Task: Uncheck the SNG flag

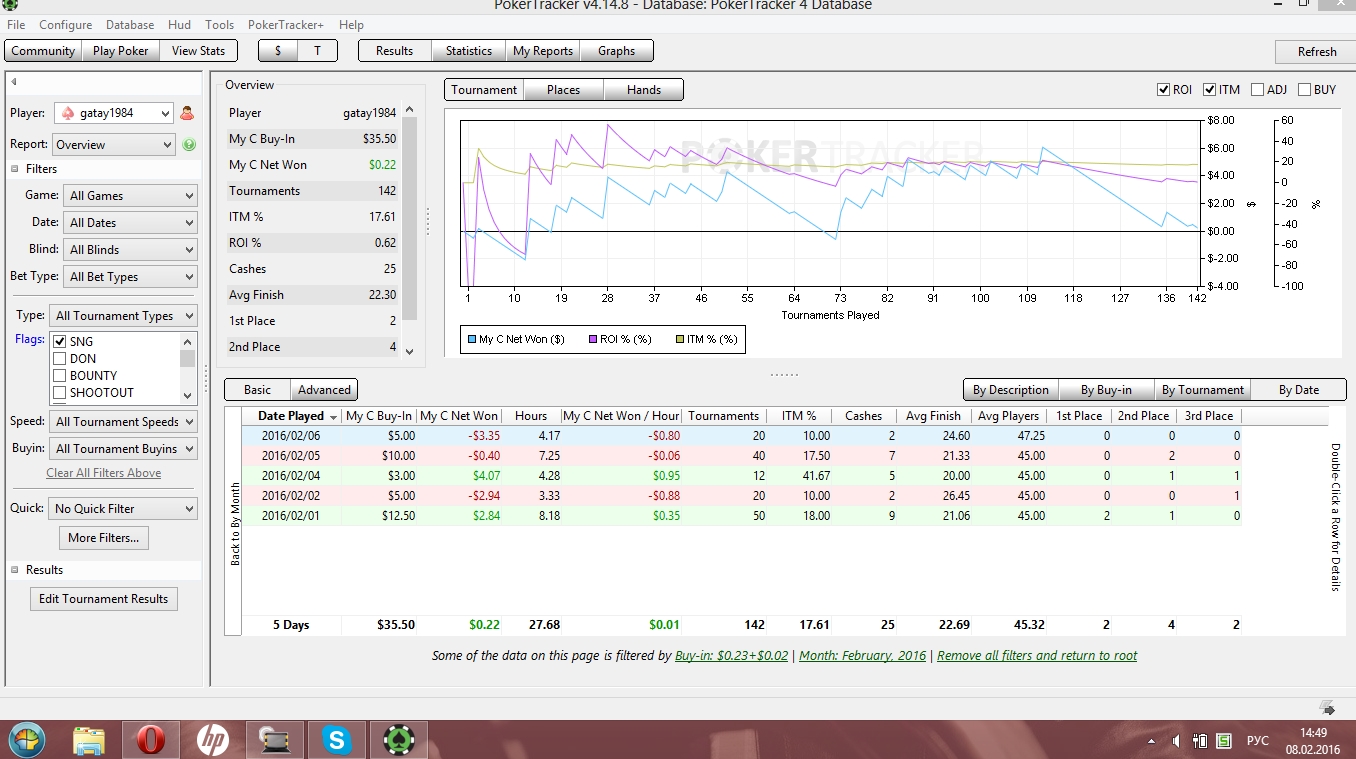Action: [x=60, y=342]
